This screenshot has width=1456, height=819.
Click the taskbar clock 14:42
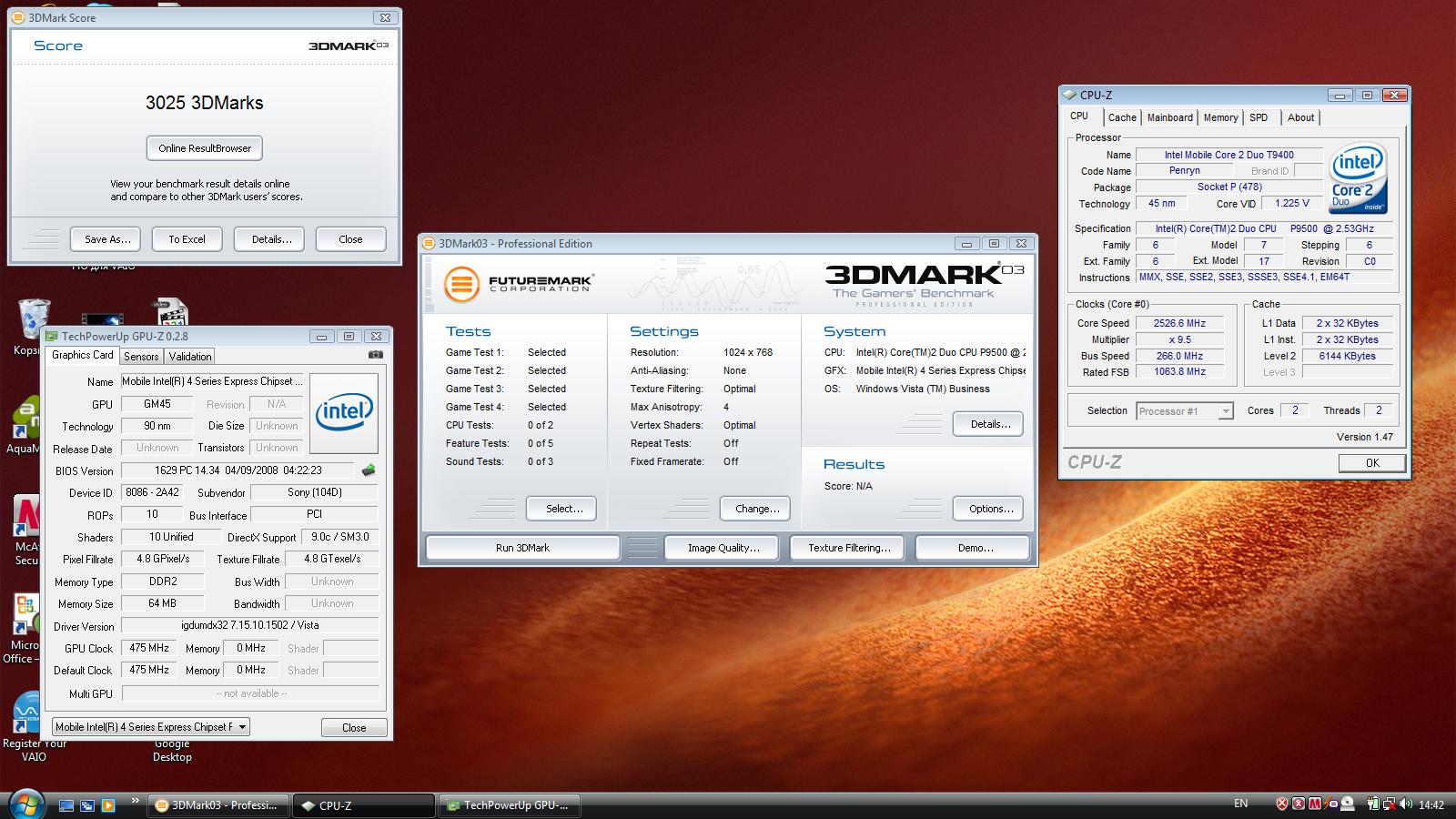point(1431,804)
